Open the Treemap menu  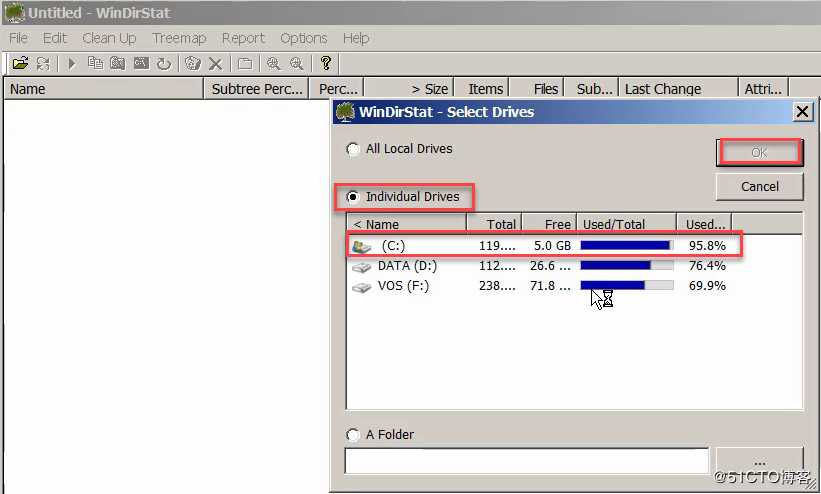[179, 38]
